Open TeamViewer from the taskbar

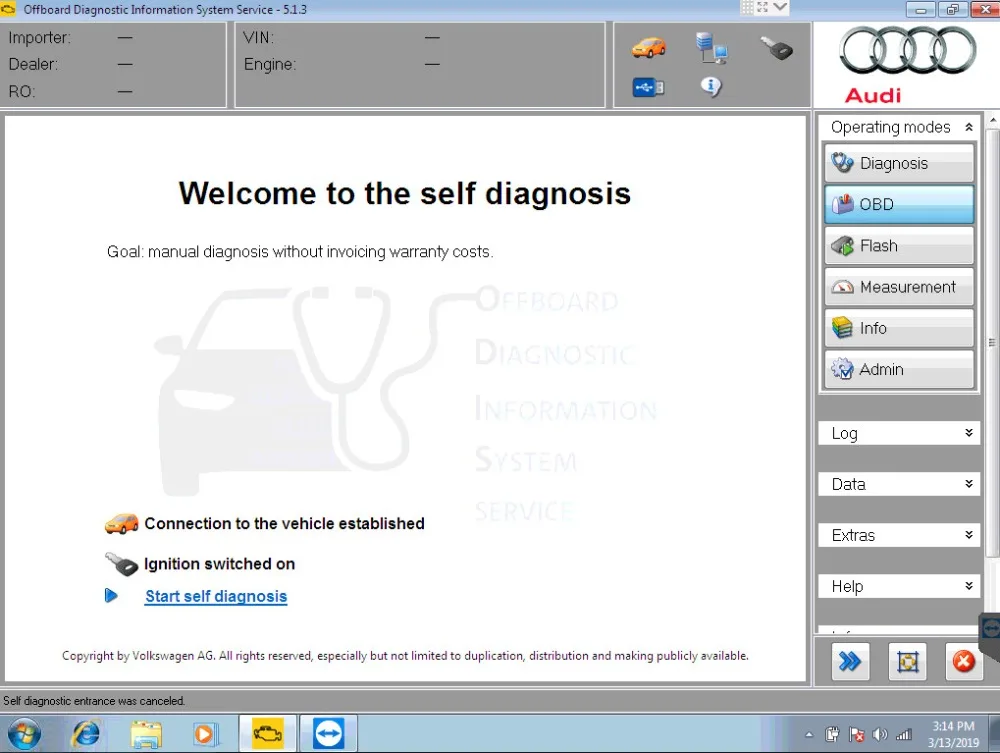[328, 734]
